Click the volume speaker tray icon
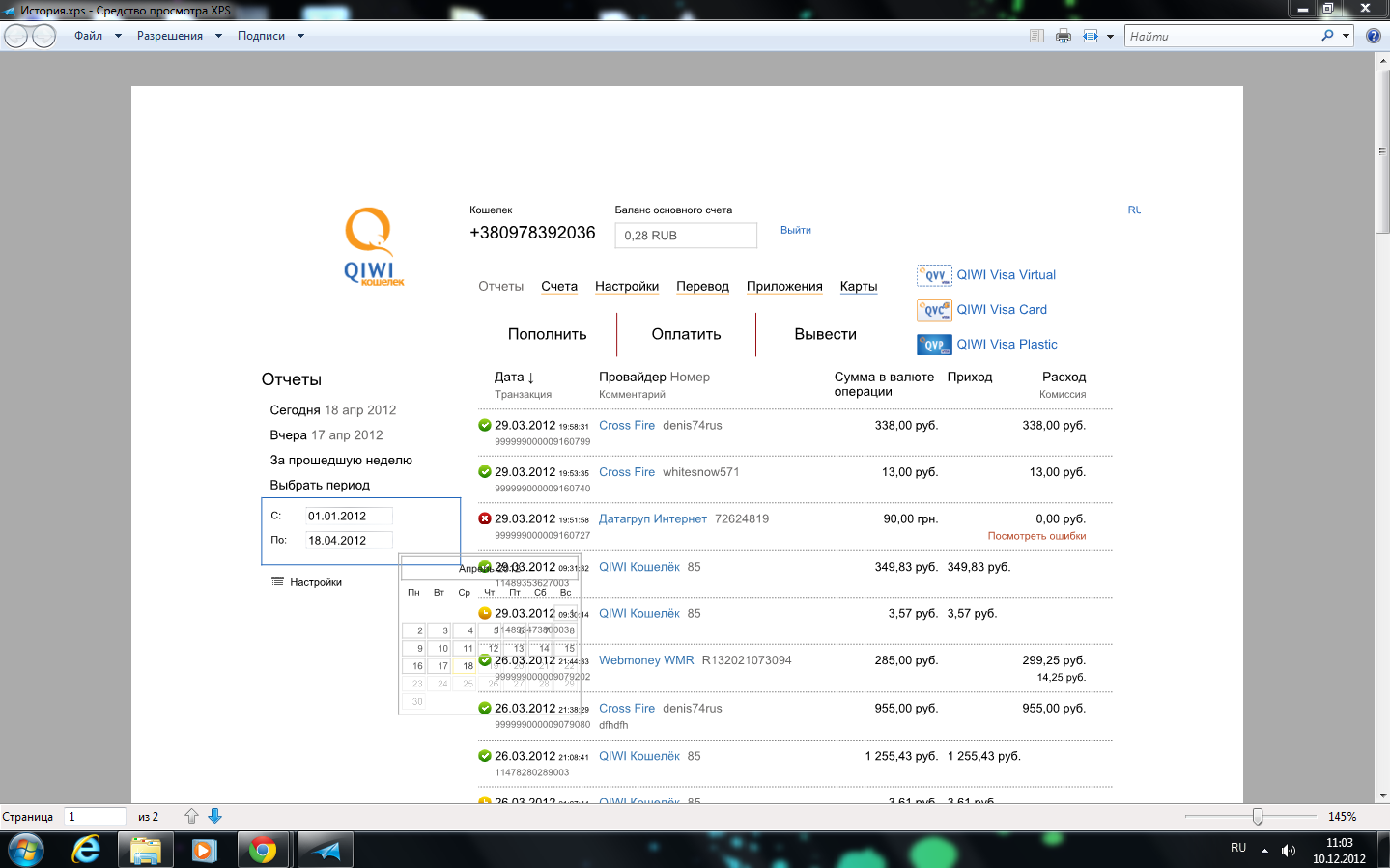This screenshot has height=868, width=1390. [1289, 851]
